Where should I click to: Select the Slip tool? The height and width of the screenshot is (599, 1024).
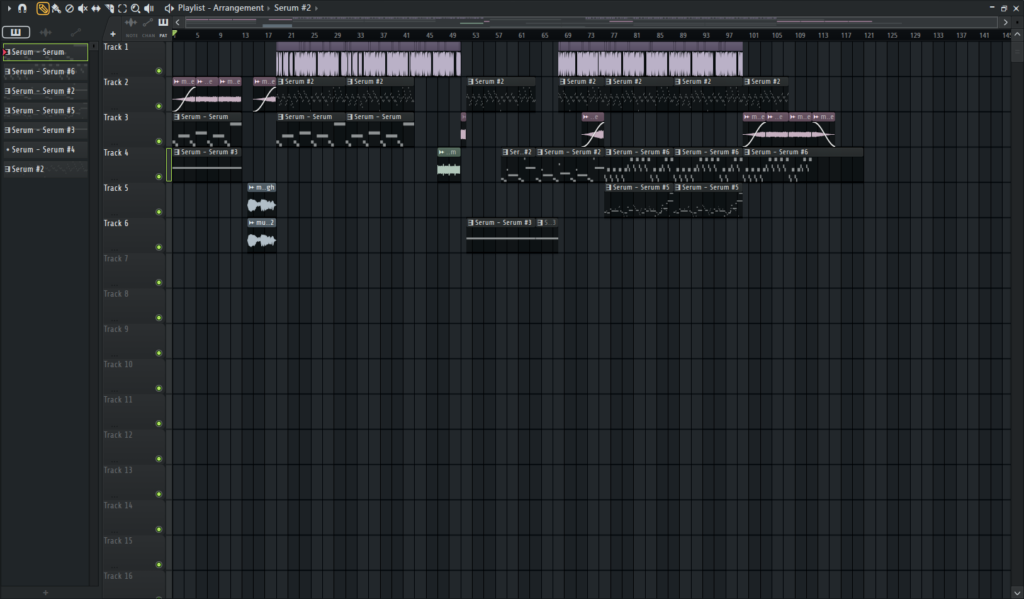96,8
